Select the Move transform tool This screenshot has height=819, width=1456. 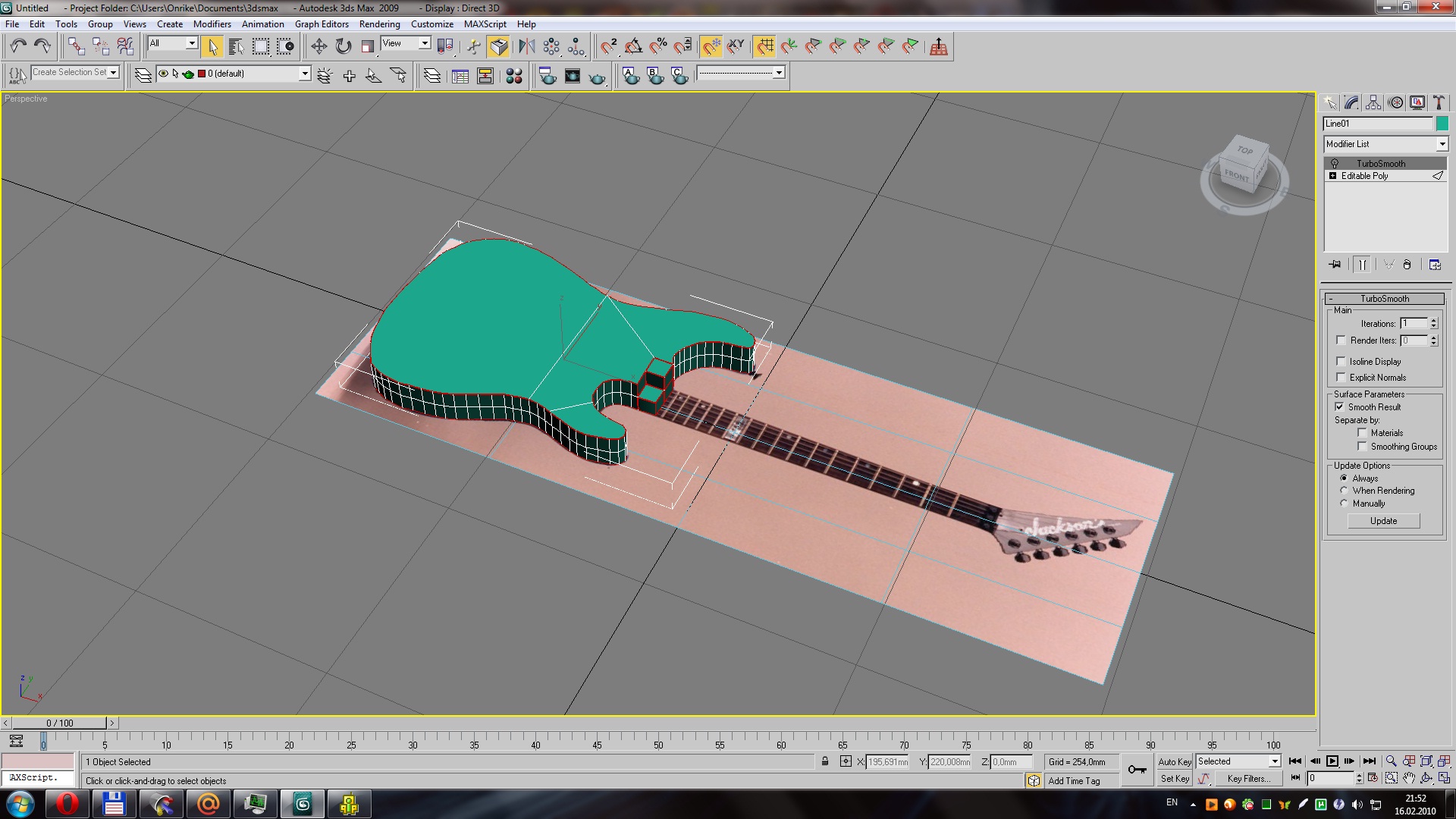318,47
